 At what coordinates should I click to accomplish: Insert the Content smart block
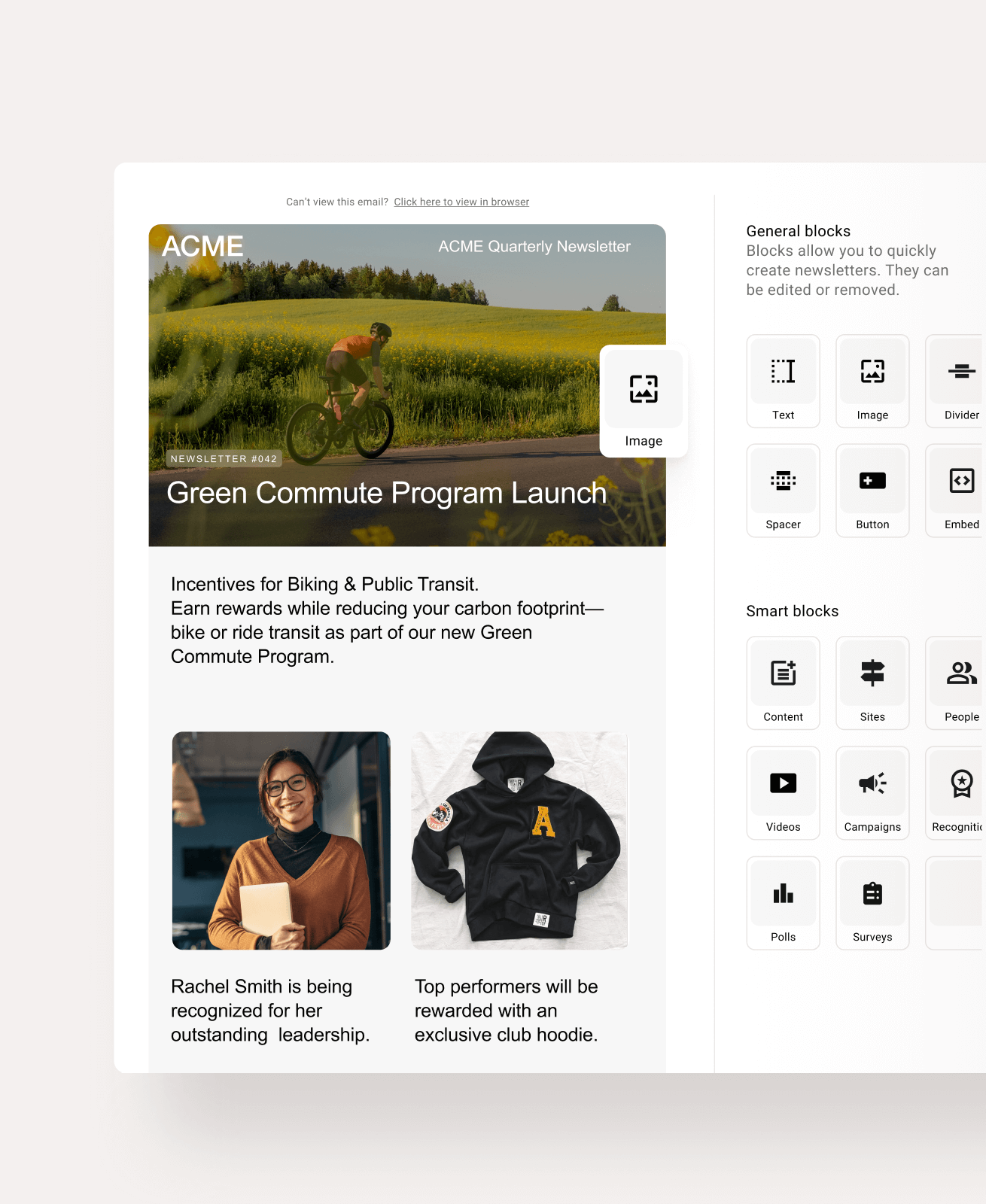pos(783,683)
